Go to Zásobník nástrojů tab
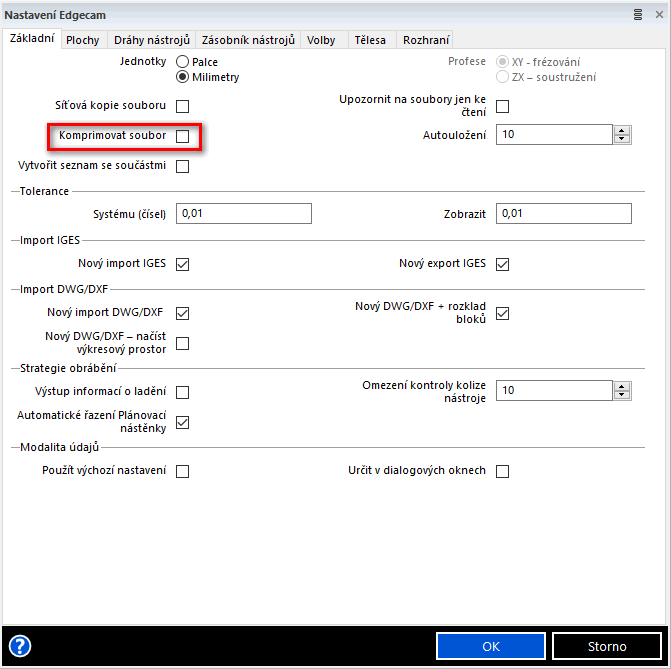Viewport: 671px width, 669px height. click(248, 40)
